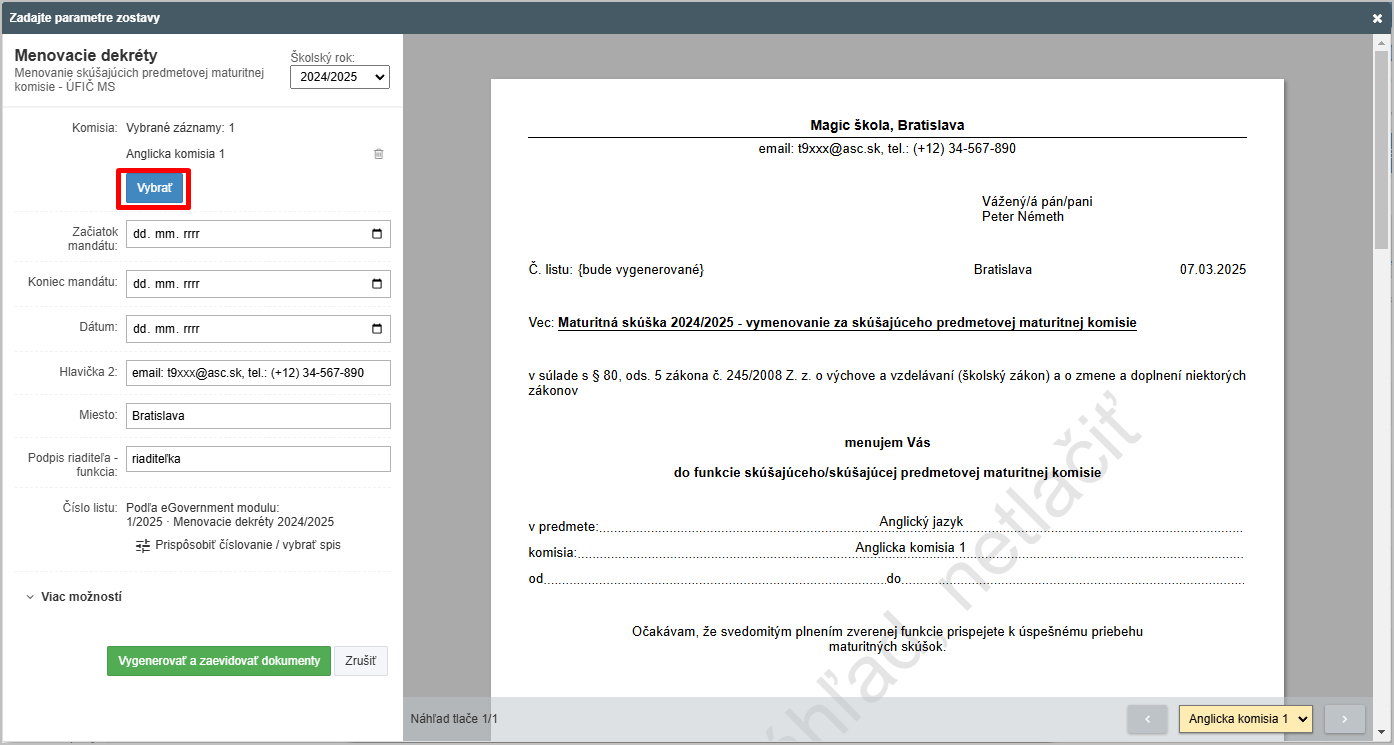1394x745 pixels.
Task: Click the Náhľad tlače 1/1 label
Action: [x=454, y=719]
